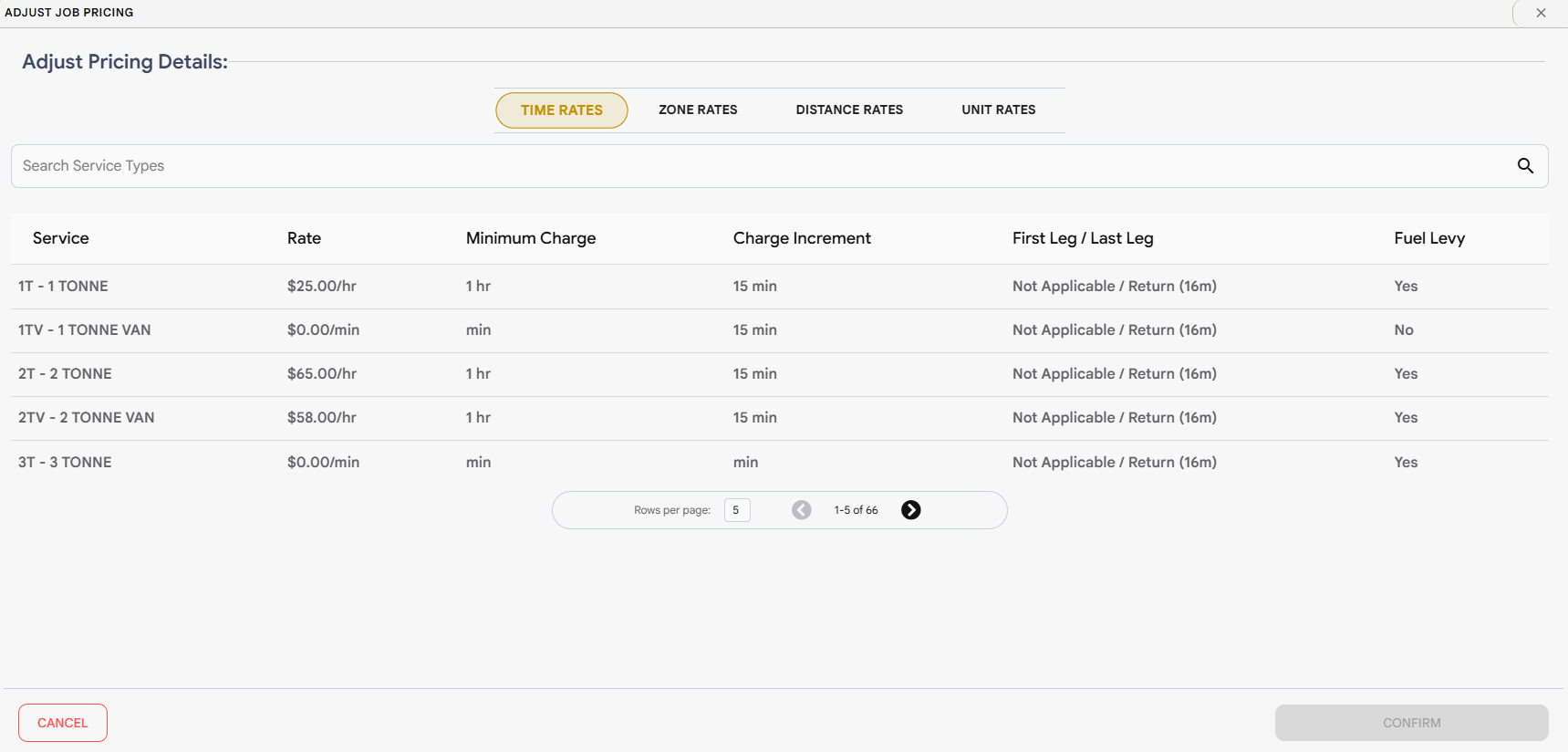Image resolution: width=1568 pixels, height=752 pixels.
Task: Select the 3T - 3 TONNE row
Action: pyautogui.click(x=780, y=463)
